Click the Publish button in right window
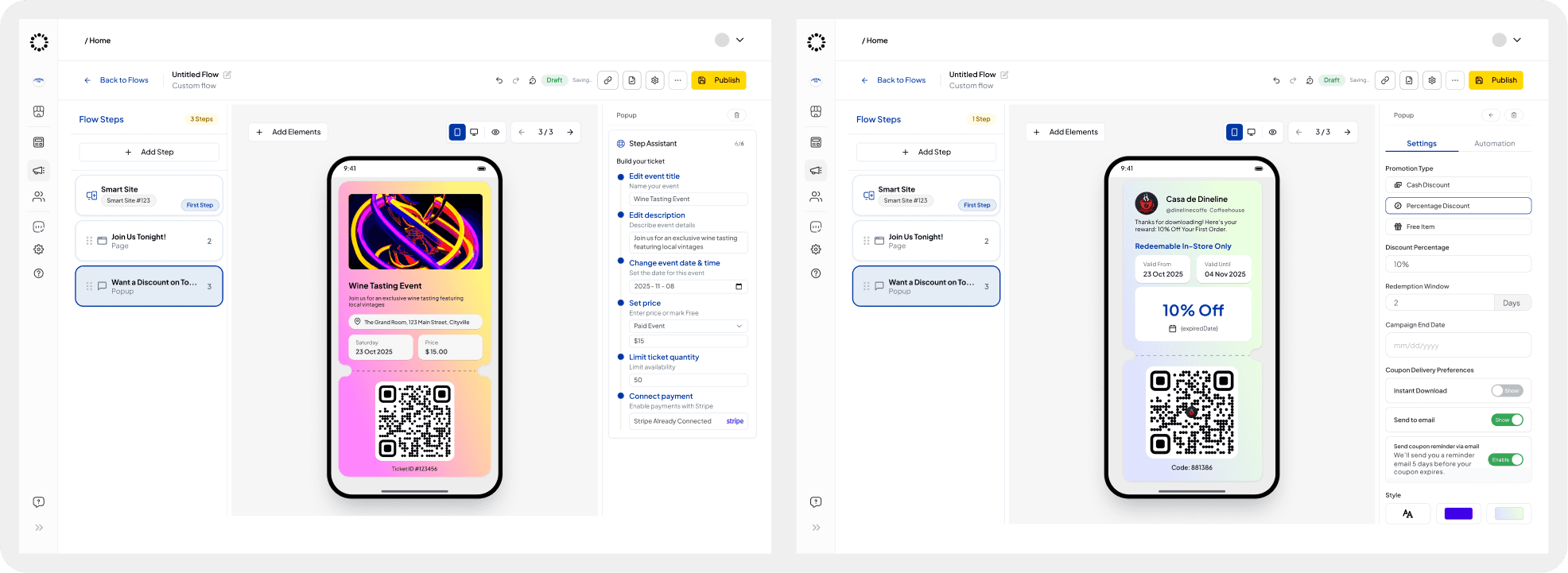Image resolution: width=1568 pixels, height=573 pixels. 1496,80
